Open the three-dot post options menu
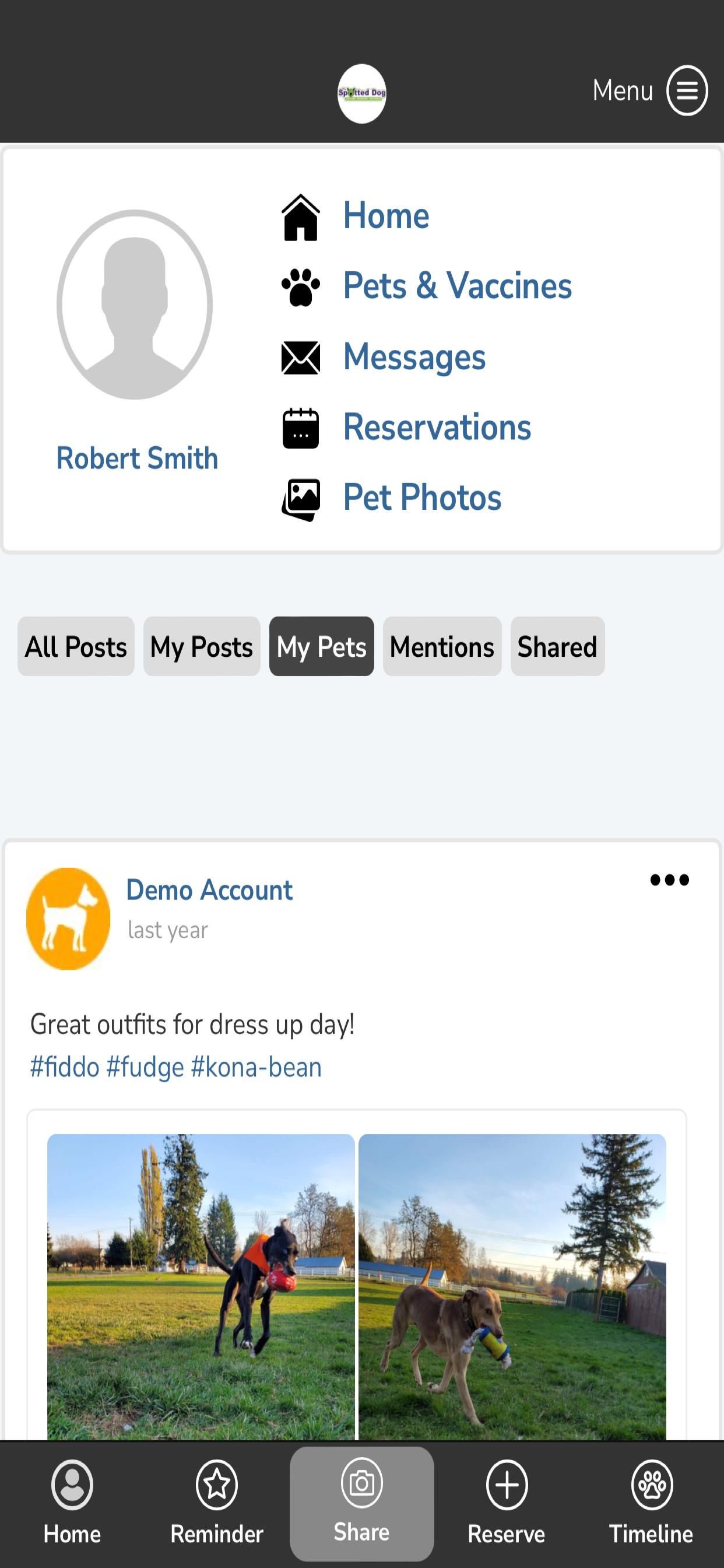This screenshot has width=724, height=1568. click(669, 880)
